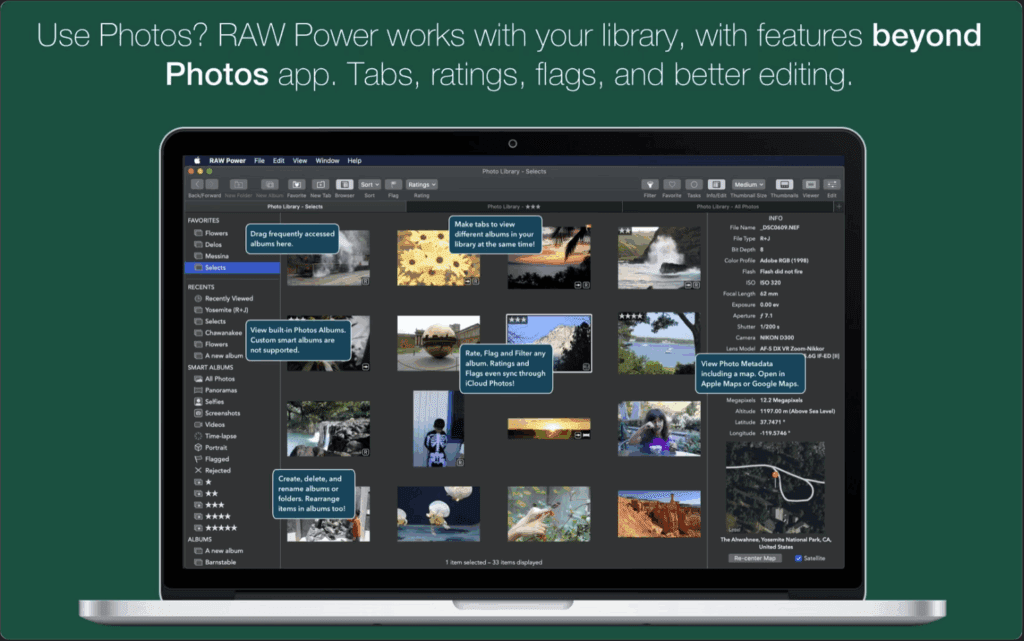This screenshot has height=641, width=1024.
Task: Select the highlighted Selects favorite
Action: pyautogui.click(x=232, y=268)
